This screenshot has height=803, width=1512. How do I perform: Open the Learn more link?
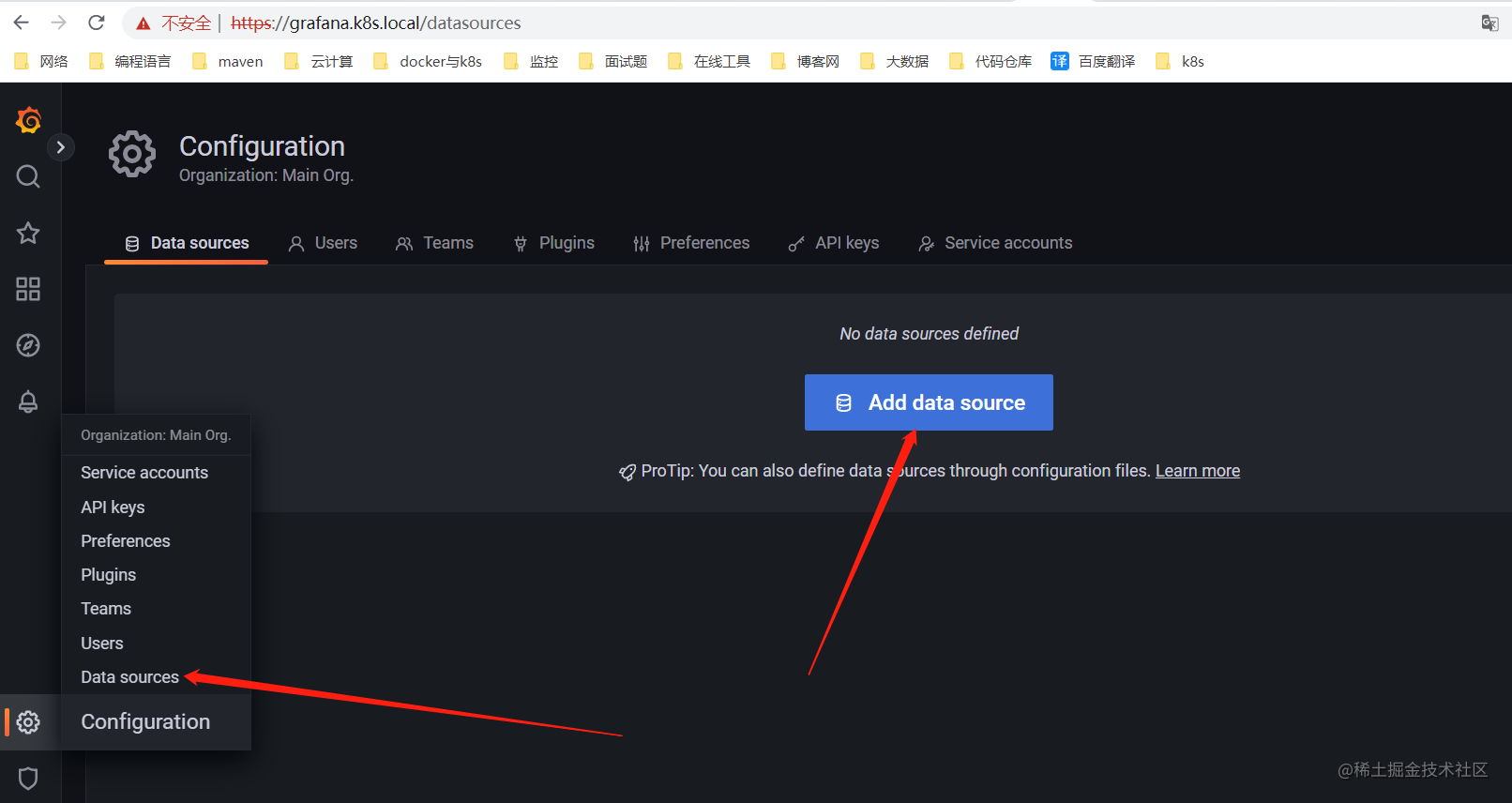tap(1198, 471)
